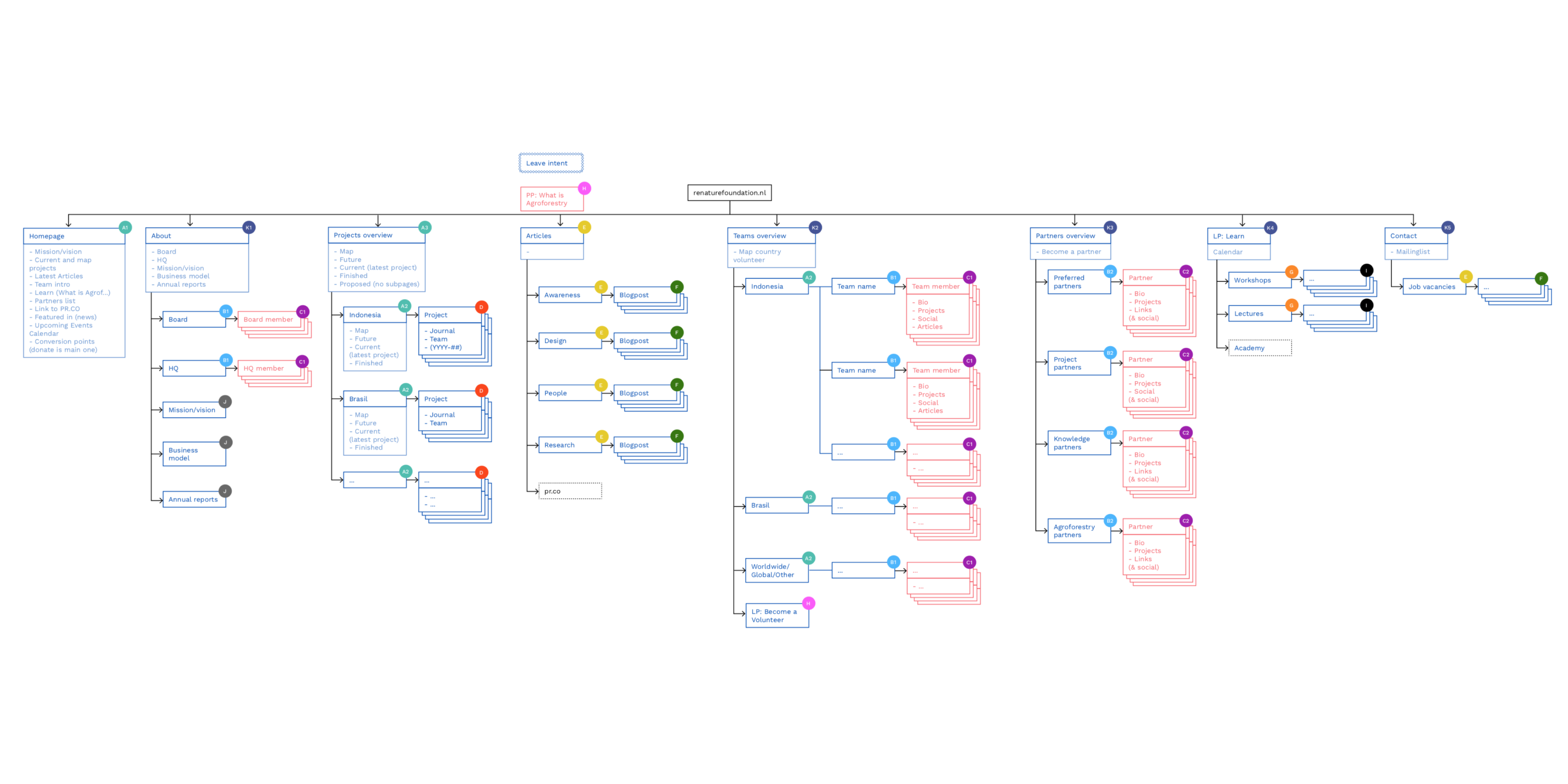Screen dimensions: 1568x784
Task: Click the A1 badge on Homepage box
Action: (125, 228)
